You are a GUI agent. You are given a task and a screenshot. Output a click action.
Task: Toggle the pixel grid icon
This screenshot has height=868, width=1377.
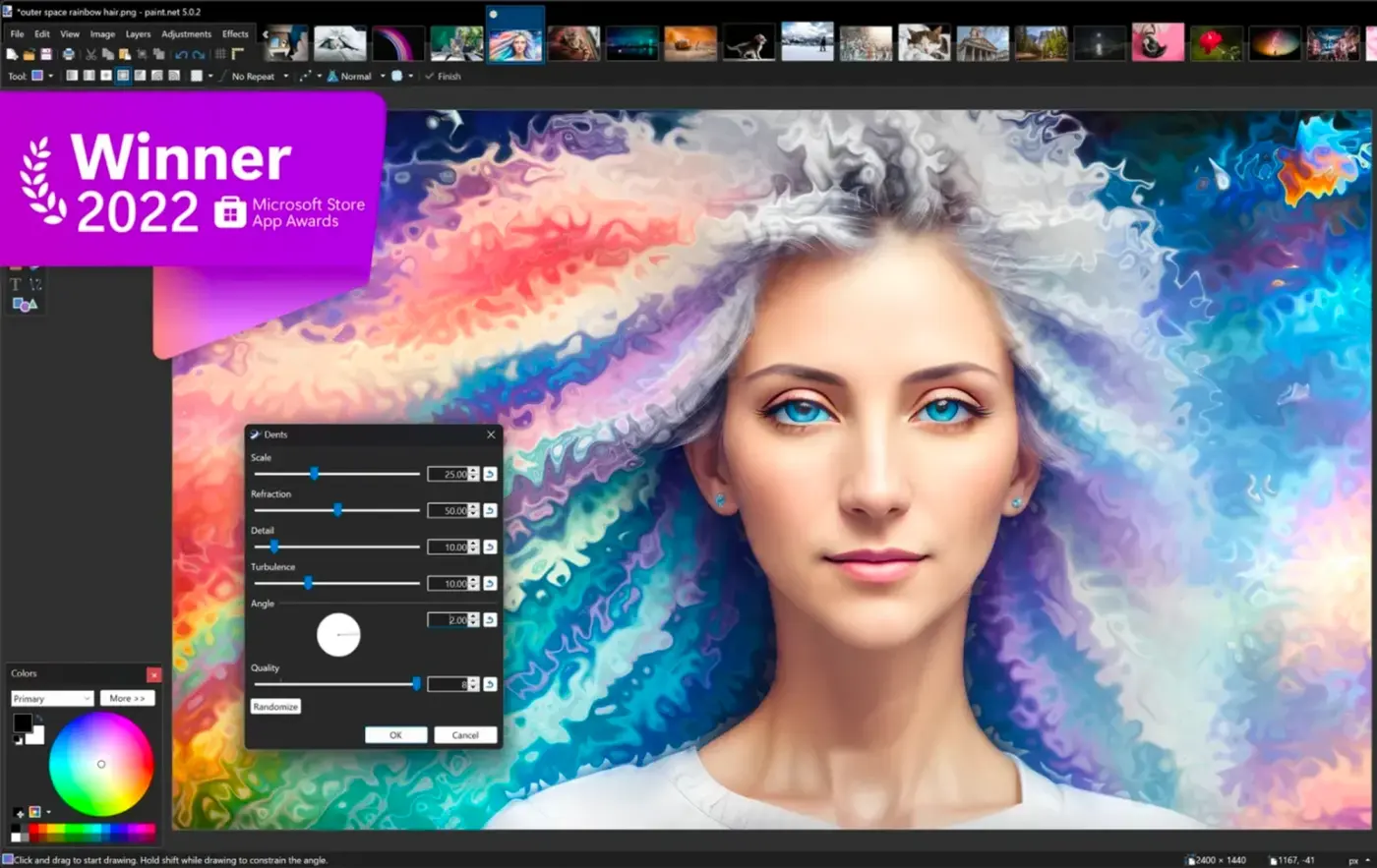click(x=219, y=54)
